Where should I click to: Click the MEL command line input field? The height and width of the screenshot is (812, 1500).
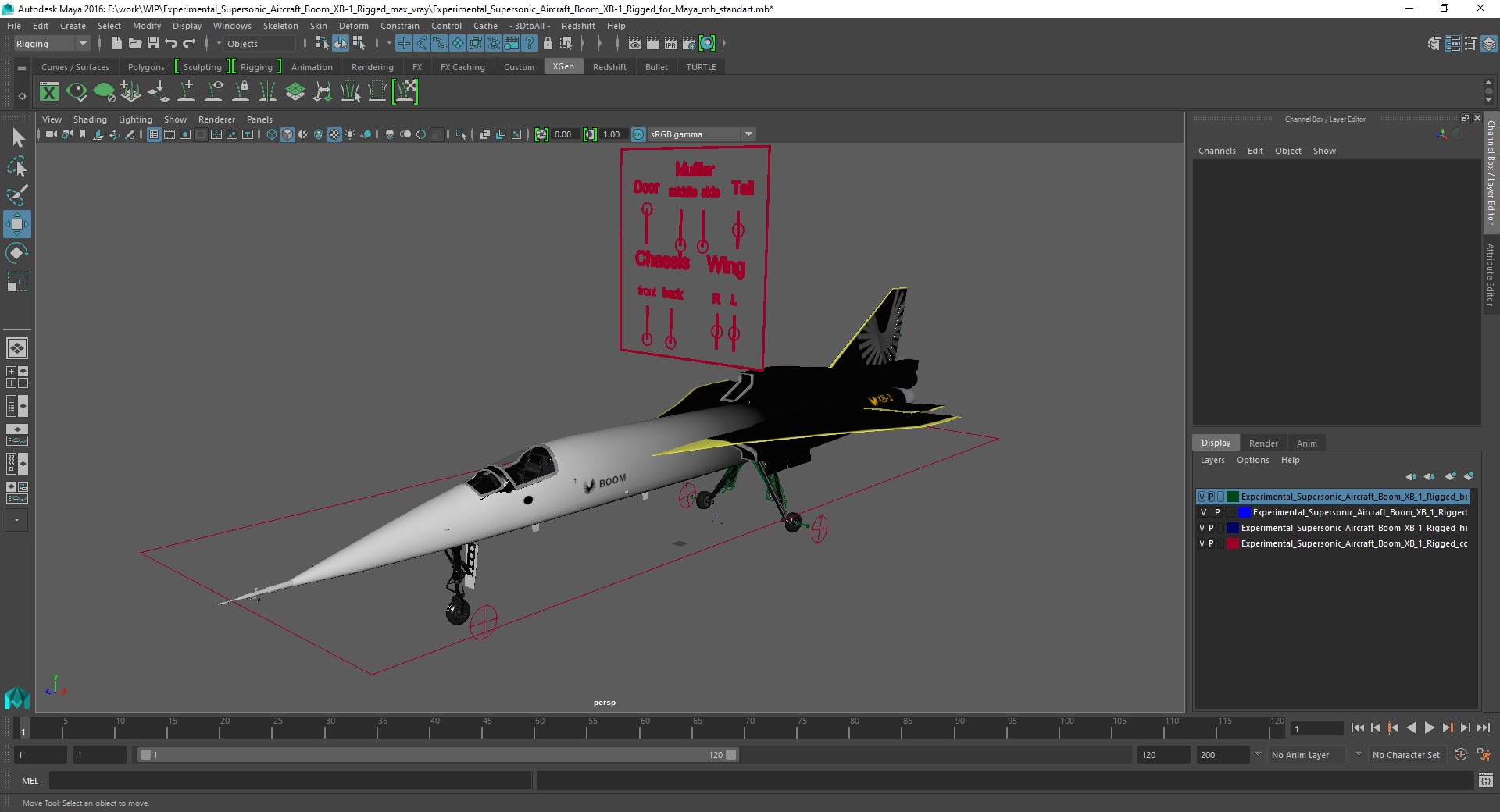click(x=291, y=780)
